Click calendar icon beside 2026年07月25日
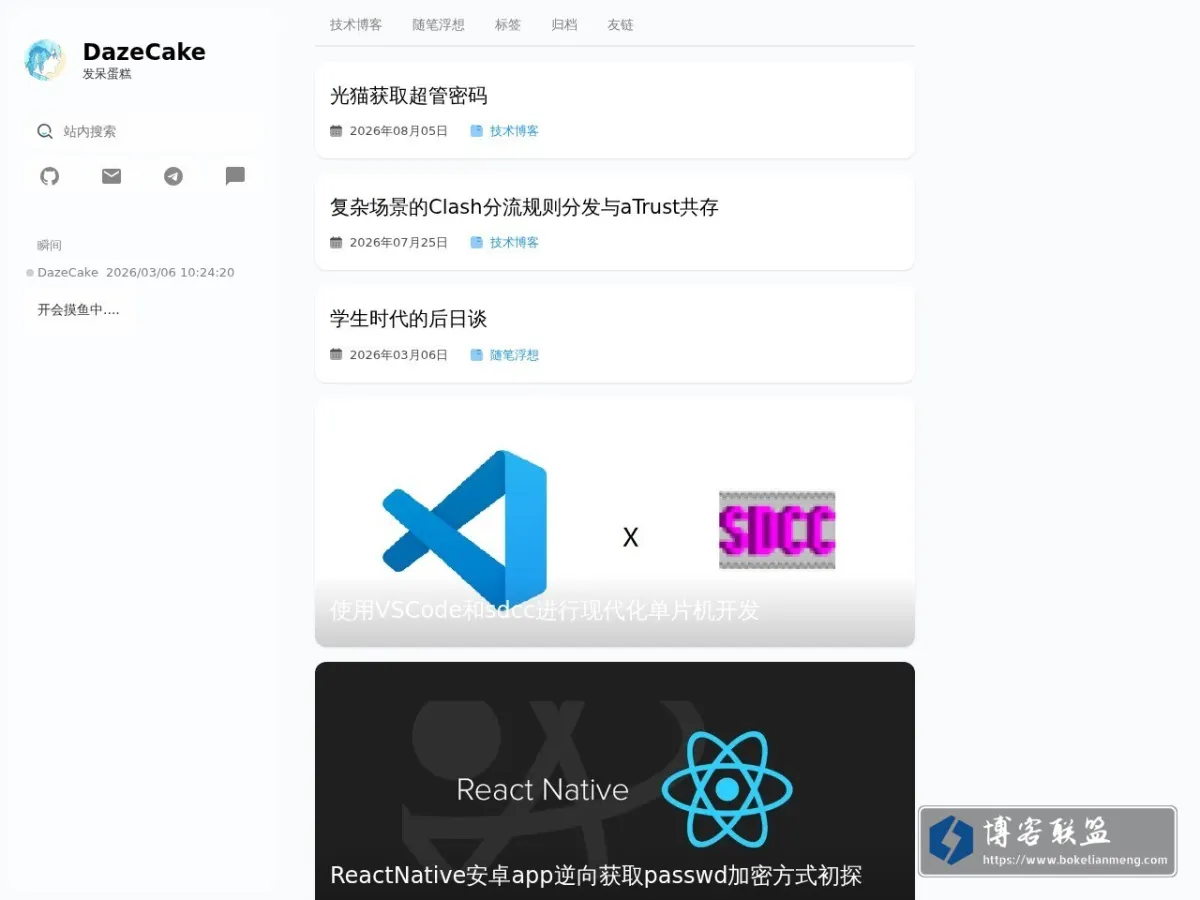Viewport: 1200px width, 900px height. 336,243
